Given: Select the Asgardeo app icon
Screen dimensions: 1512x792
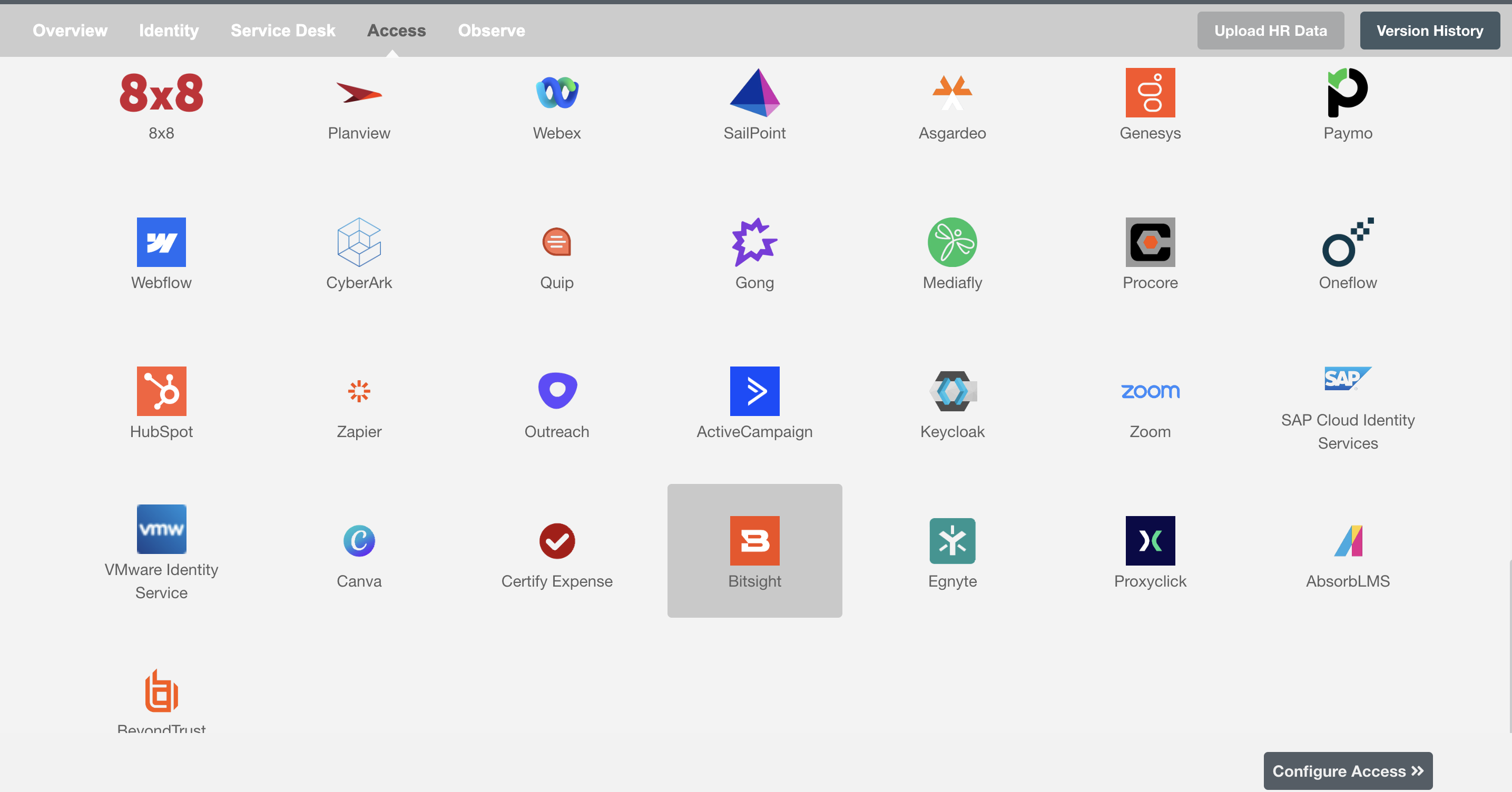Looking at the screenshot, I should tap(952, 93).
